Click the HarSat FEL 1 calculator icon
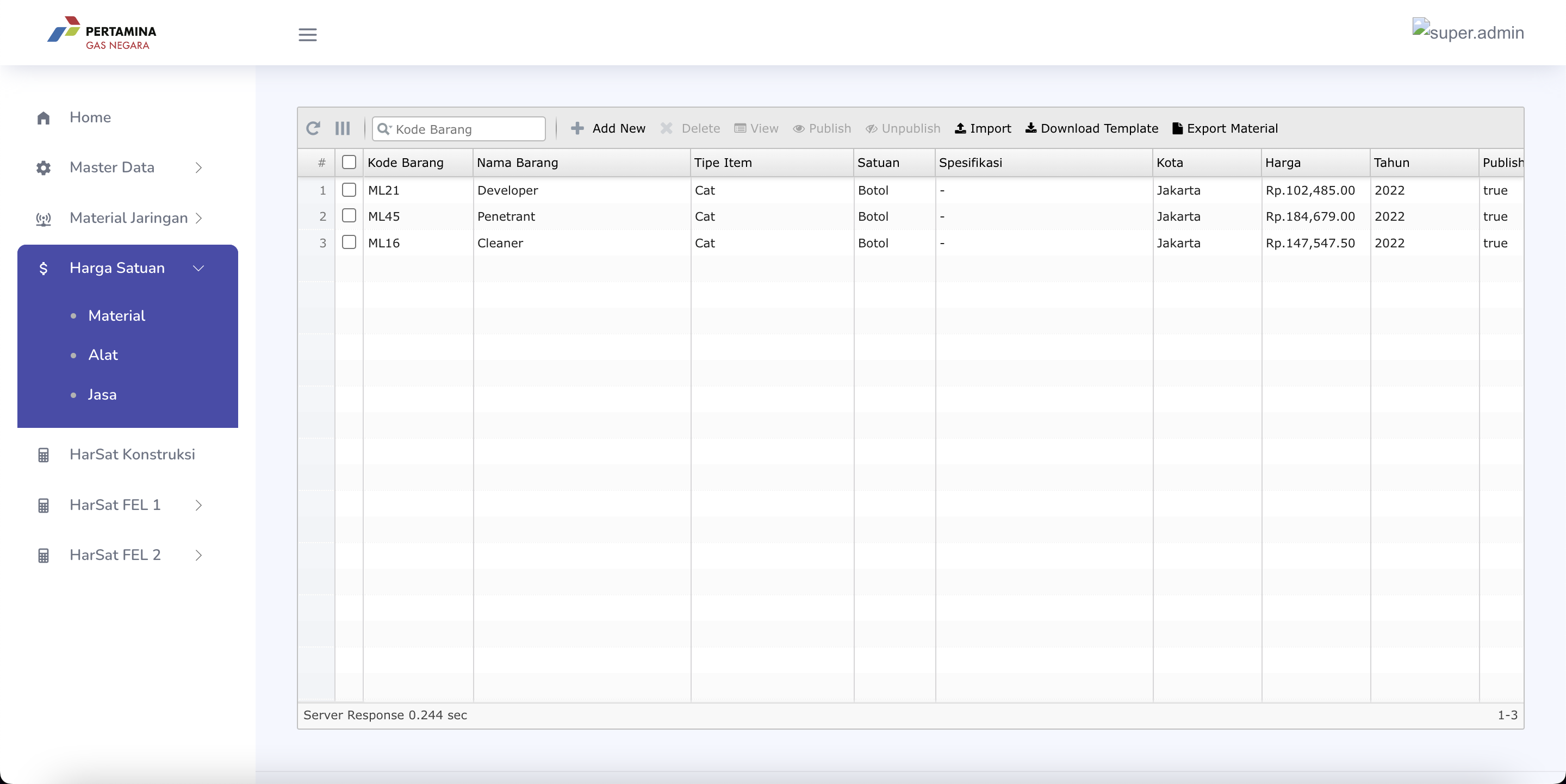The image size is (1566, 784). (43, 505)
